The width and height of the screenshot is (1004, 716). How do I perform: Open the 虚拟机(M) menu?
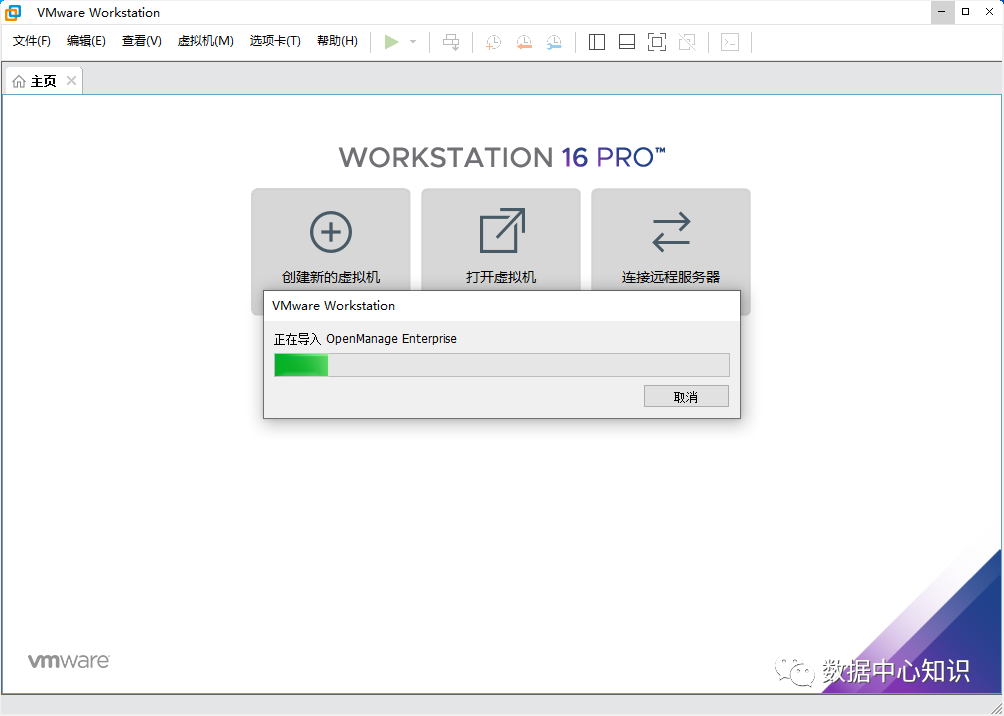click(x=206, y=41)
